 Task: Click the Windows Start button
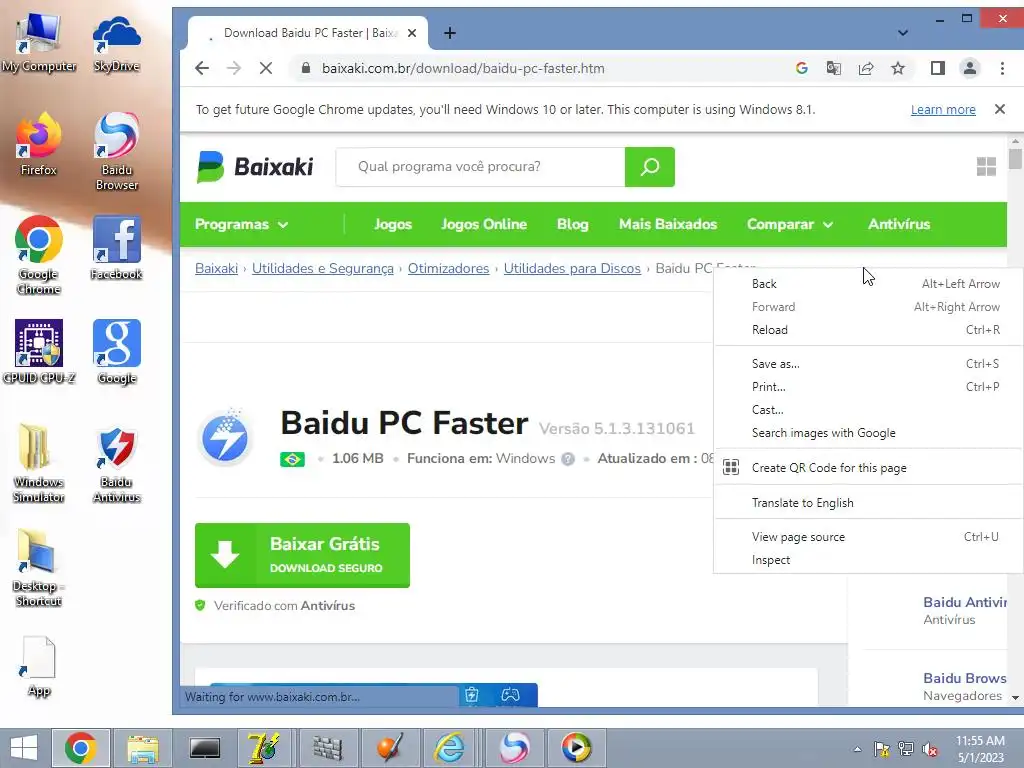24,748
